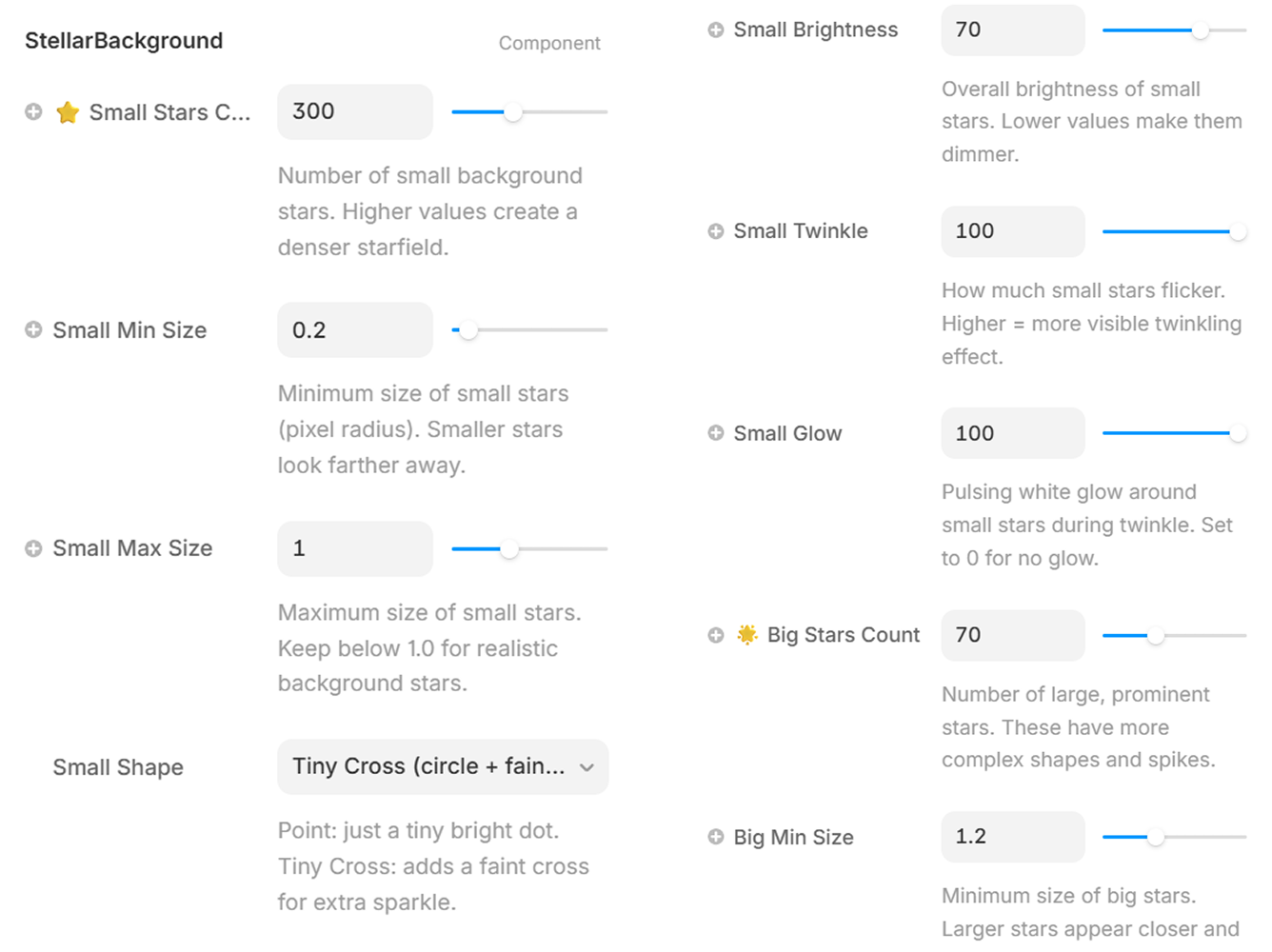Click plus icon beside Big Stars Count
The image size is (1272, 952).
pyautogui.click(x=716, y=635)
